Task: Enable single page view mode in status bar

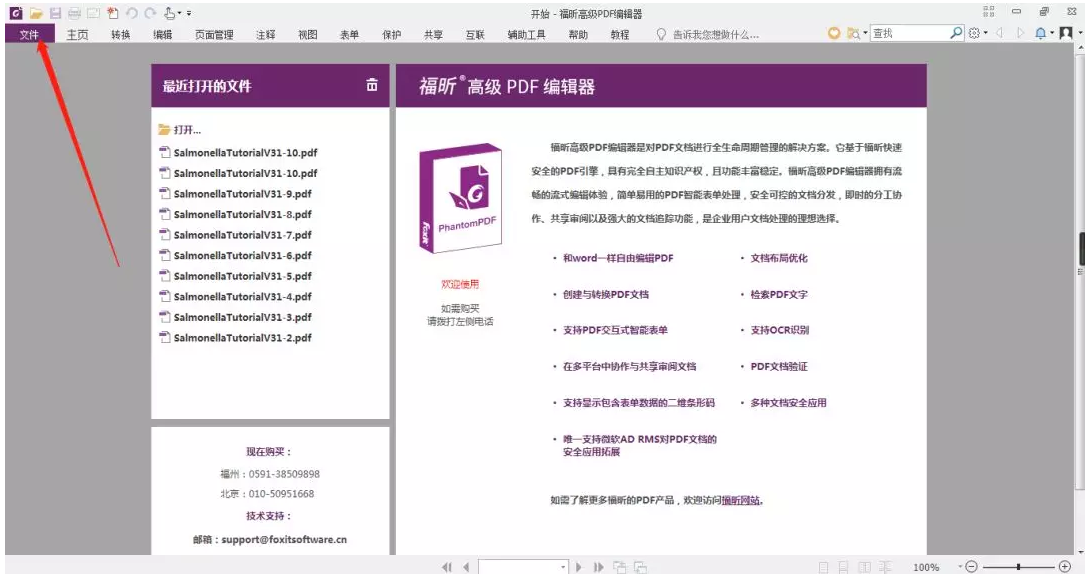Action: coord(824,567)
